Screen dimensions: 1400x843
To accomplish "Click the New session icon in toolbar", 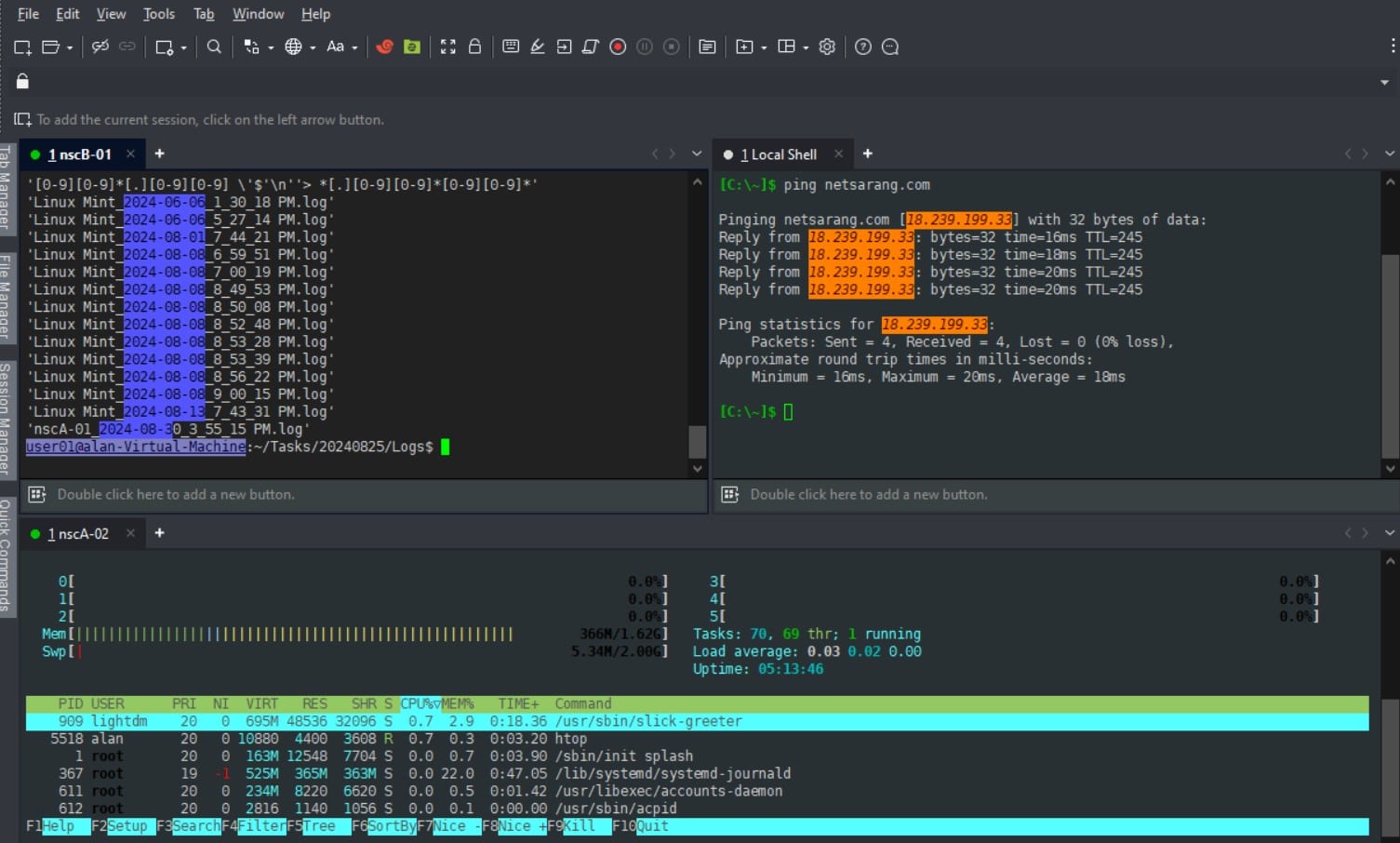I will [22, 47].
